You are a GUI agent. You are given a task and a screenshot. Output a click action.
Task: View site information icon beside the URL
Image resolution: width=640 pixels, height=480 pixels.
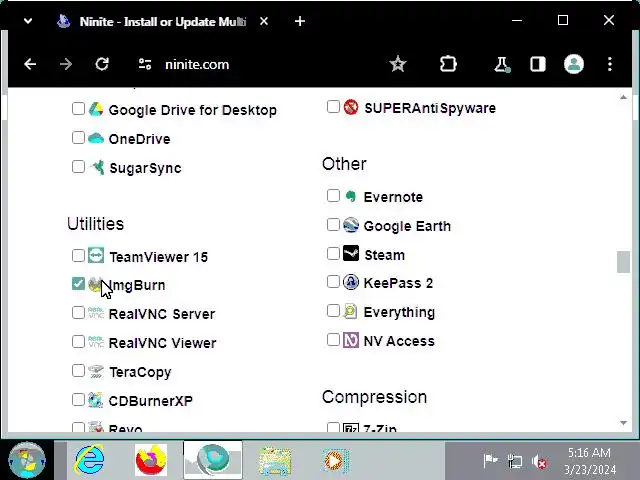click(x=145, y=64)
